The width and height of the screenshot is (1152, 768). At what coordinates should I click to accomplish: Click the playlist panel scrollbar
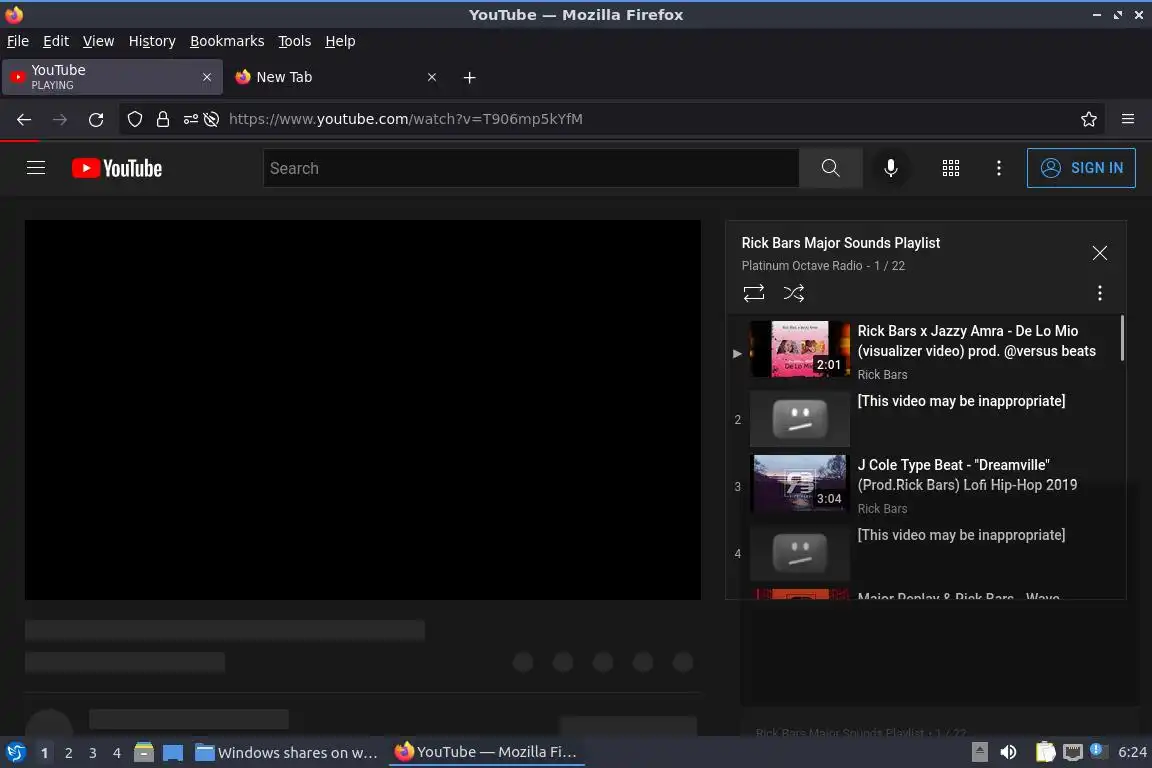point(1122,338)
